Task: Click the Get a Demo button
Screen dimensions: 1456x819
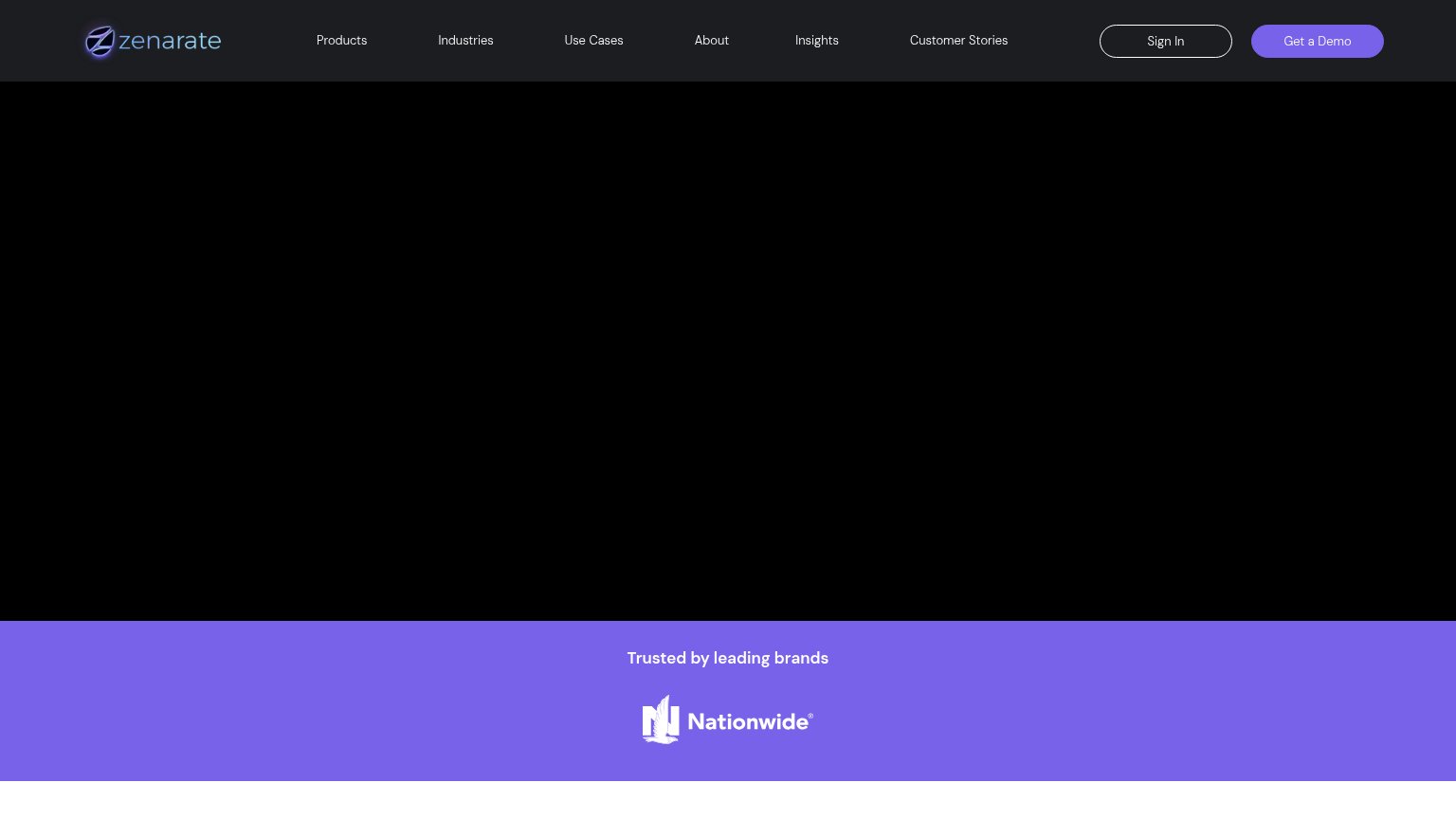Action: 1318,41
